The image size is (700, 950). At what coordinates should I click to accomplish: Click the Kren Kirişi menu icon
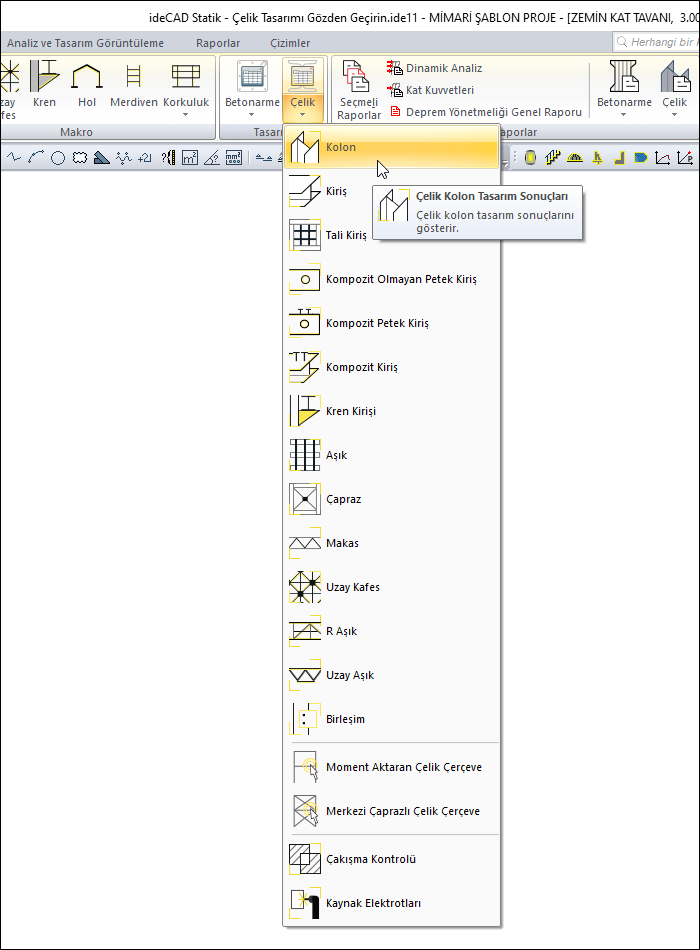[x=304, y=411]
